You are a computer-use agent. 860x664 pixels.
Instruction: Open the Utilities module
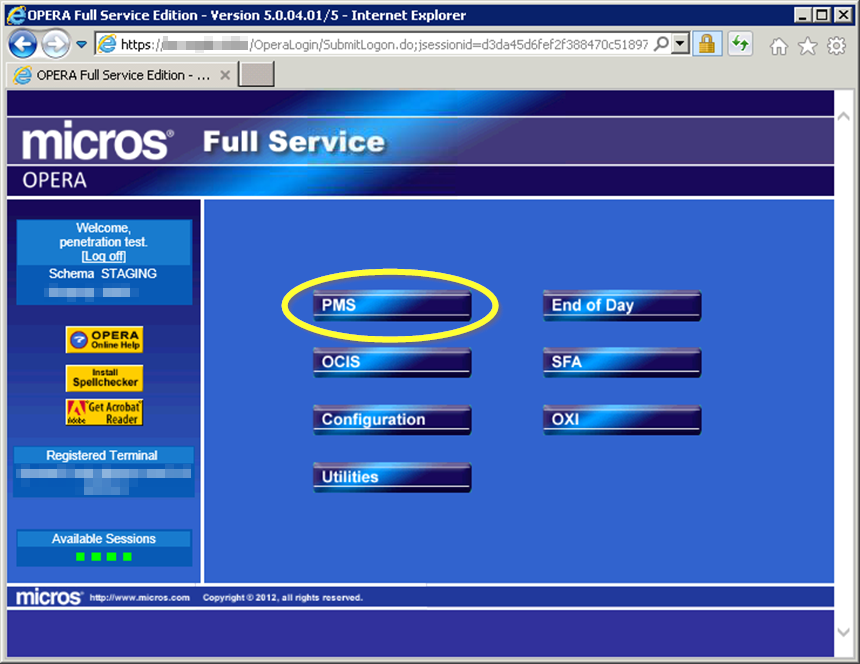pos(391,477)
